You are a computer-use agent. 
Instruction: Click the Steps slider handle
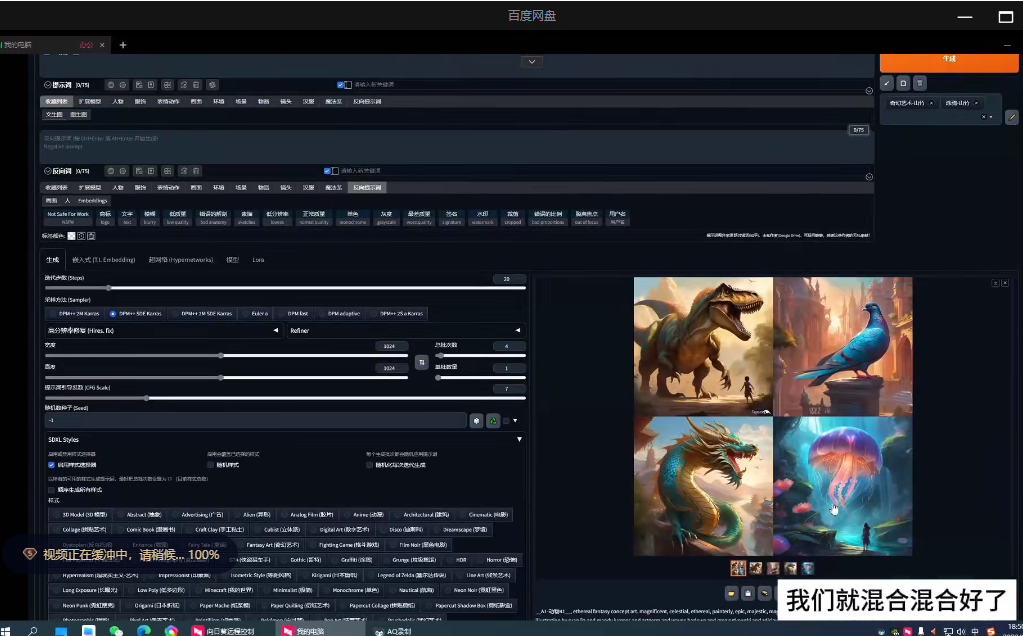point(108,288)
